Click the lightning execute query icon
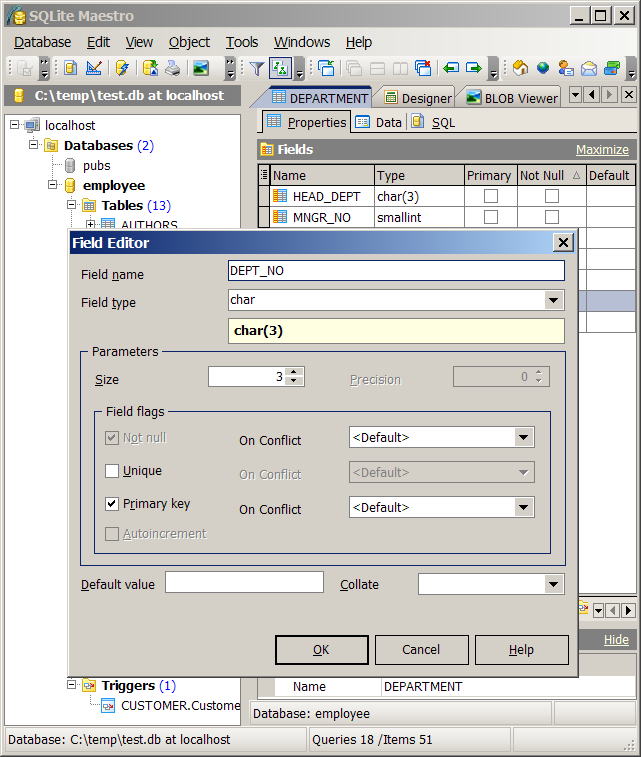Image resolution: width=641 pixels, height=757 pixels. (x=123, y=68)
